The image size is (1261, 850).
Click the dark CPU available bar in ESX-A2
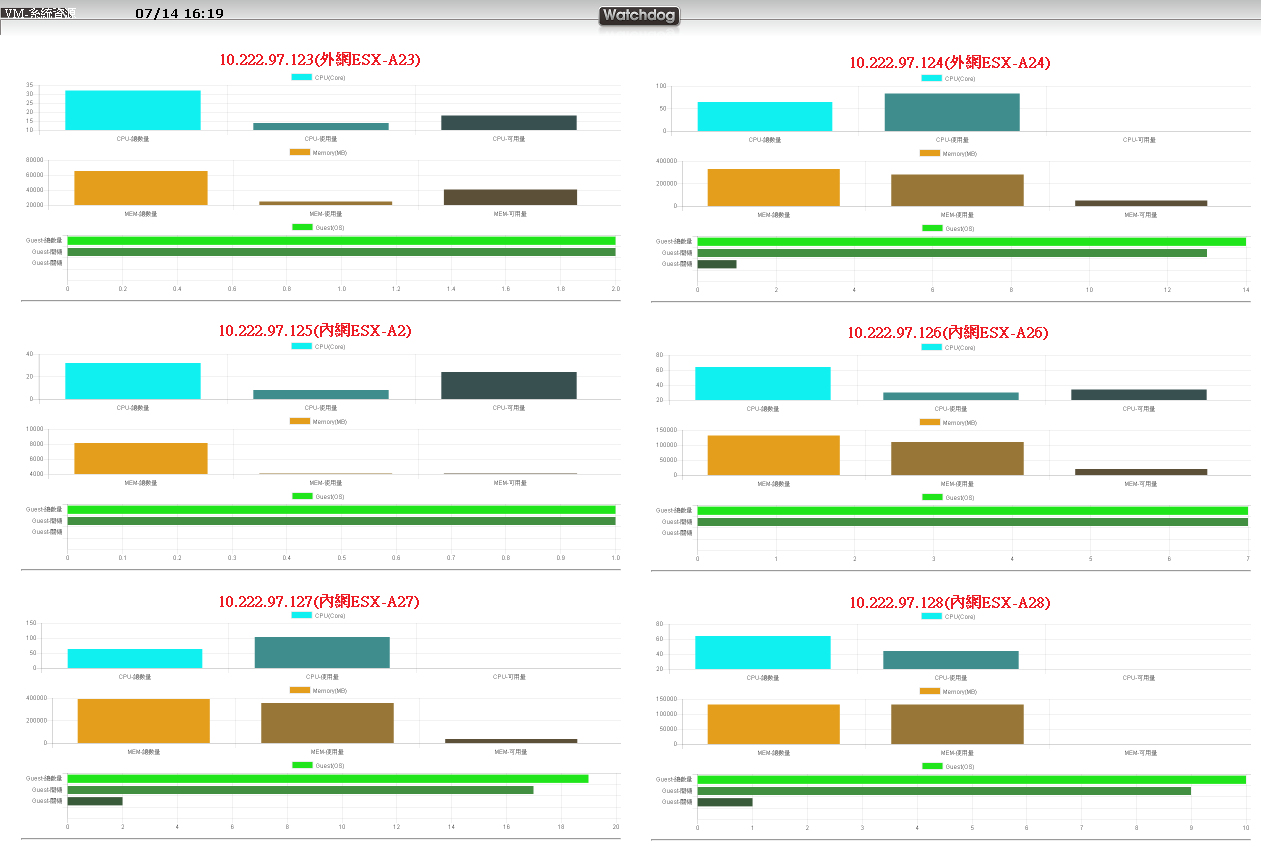click(x=509, y=386)
